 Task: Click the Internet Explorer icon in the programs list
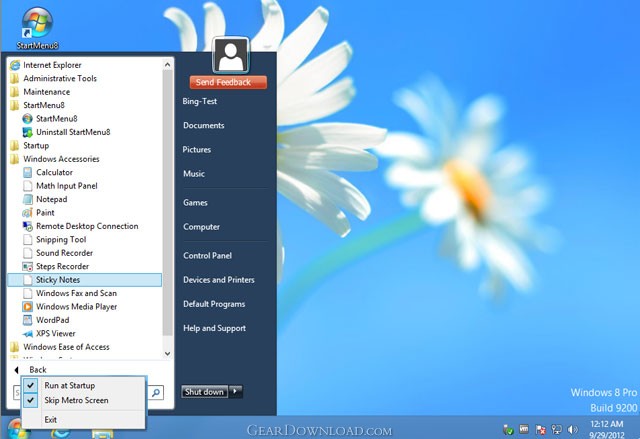click(x=15, y=65)
